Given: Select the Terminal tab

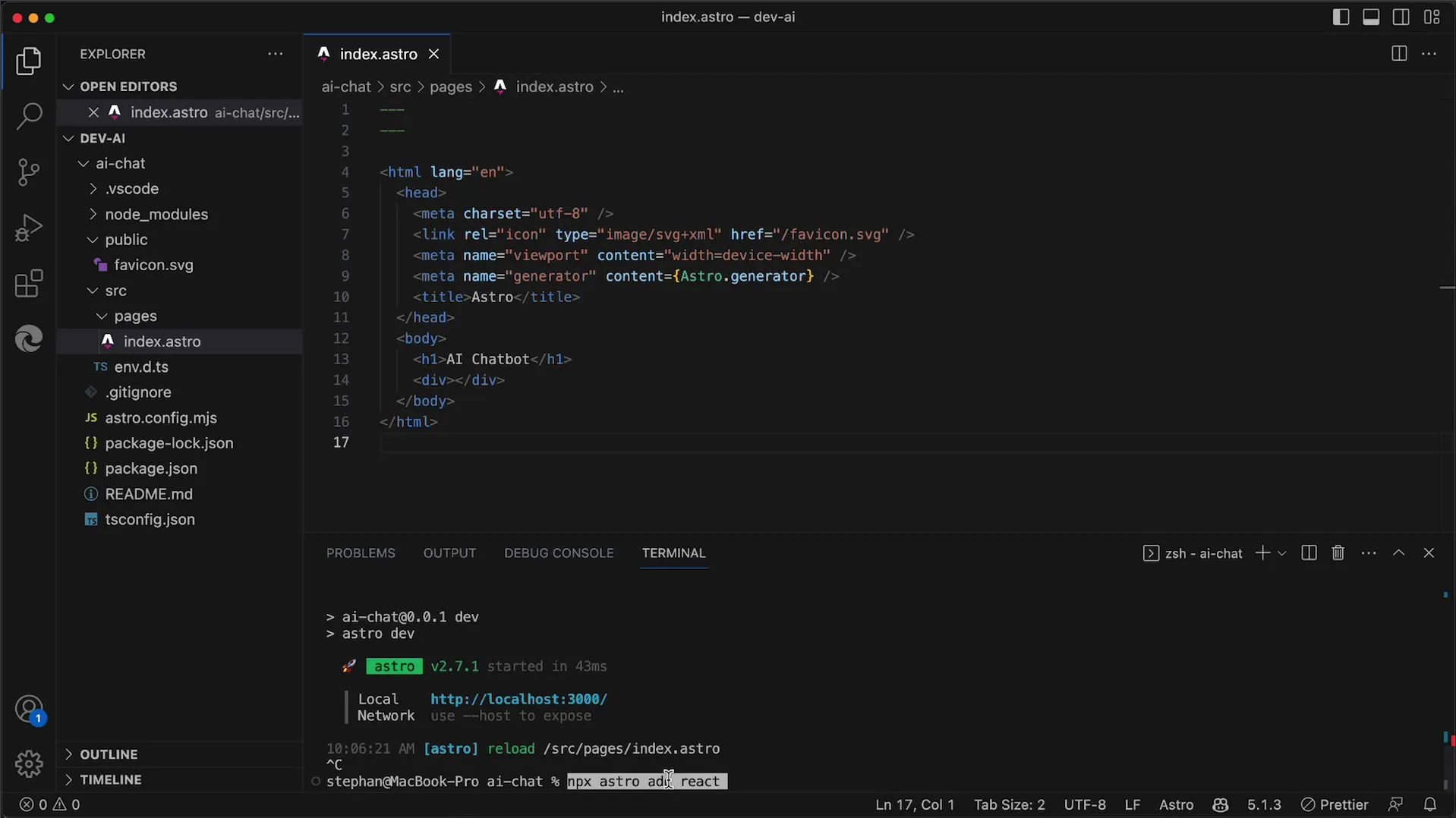Looking at the screenshot, I should 673,553.
